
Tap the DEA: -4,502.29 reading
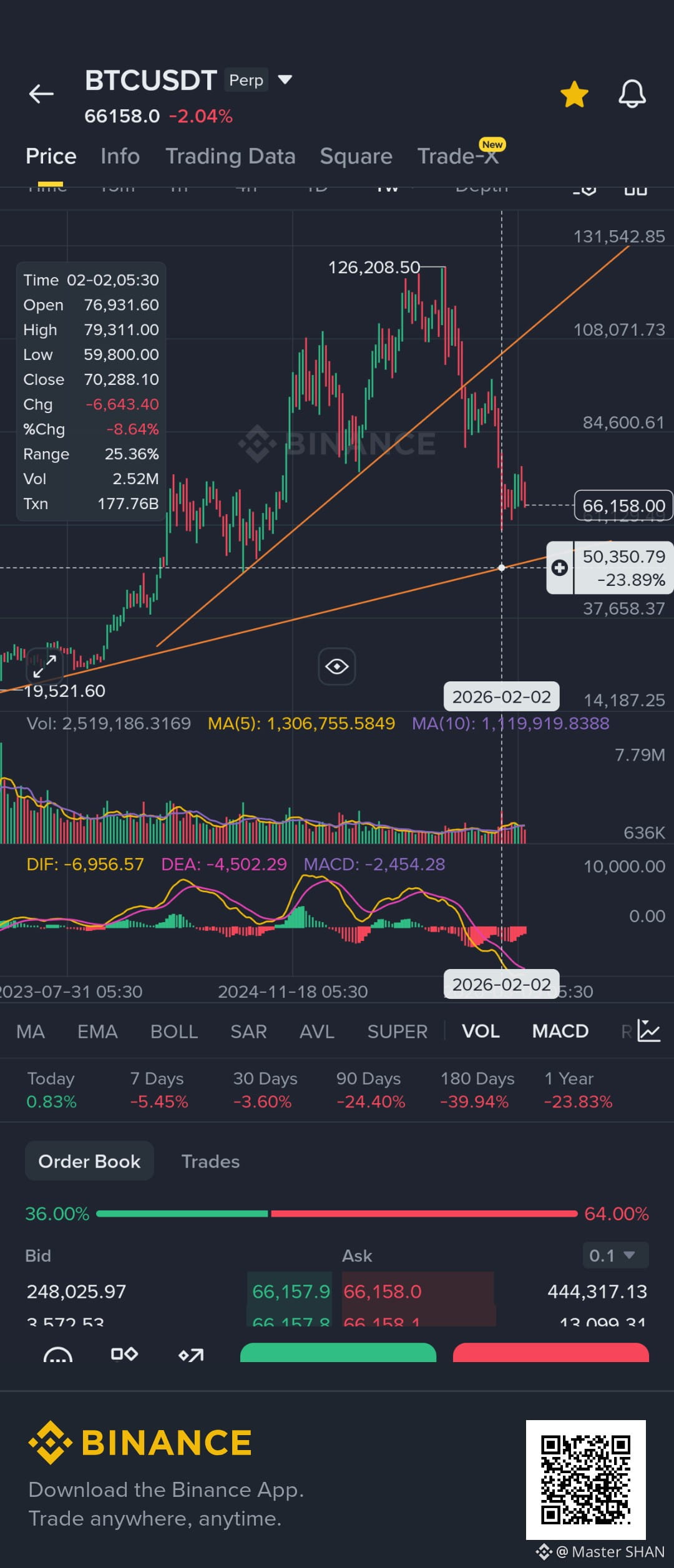pos(224,864)
